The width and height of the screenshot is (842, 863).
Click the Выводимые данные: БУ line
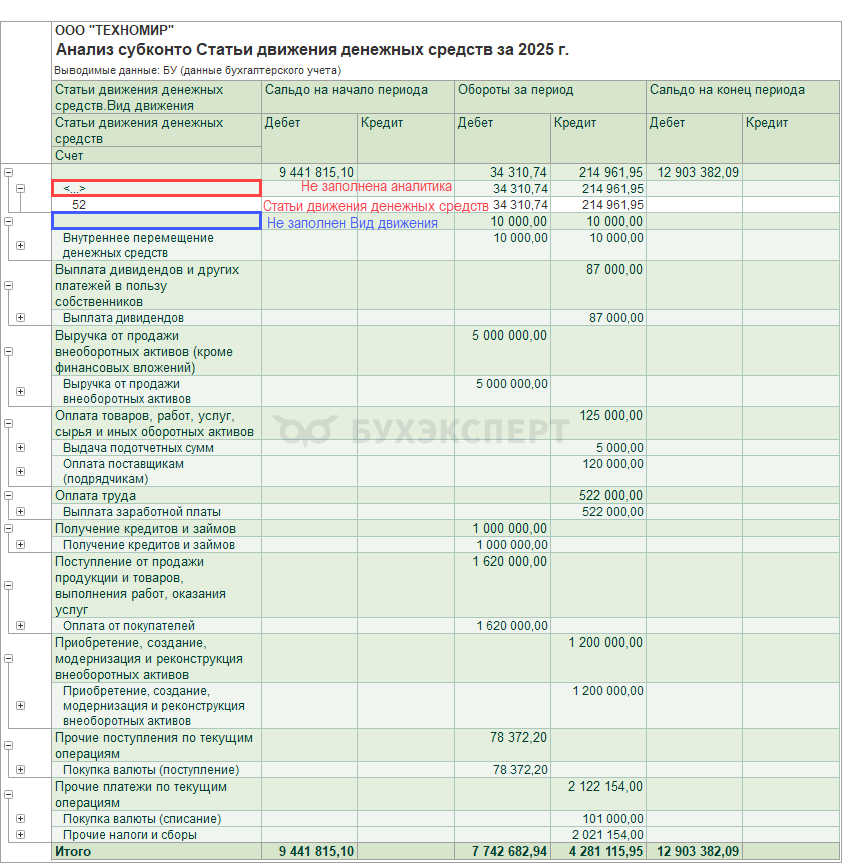click(198, 70)
